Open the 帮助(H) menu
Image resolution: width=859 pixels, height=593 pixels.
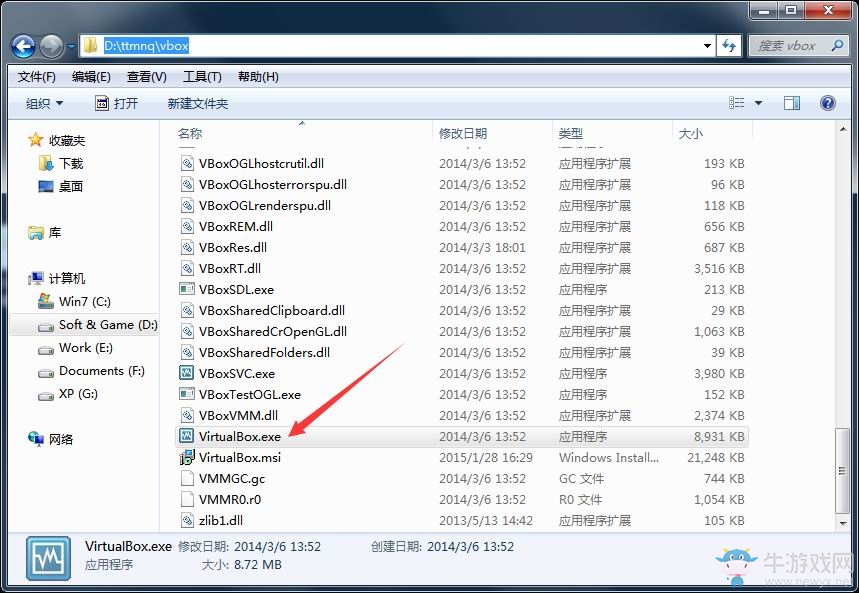coord(258,77)
